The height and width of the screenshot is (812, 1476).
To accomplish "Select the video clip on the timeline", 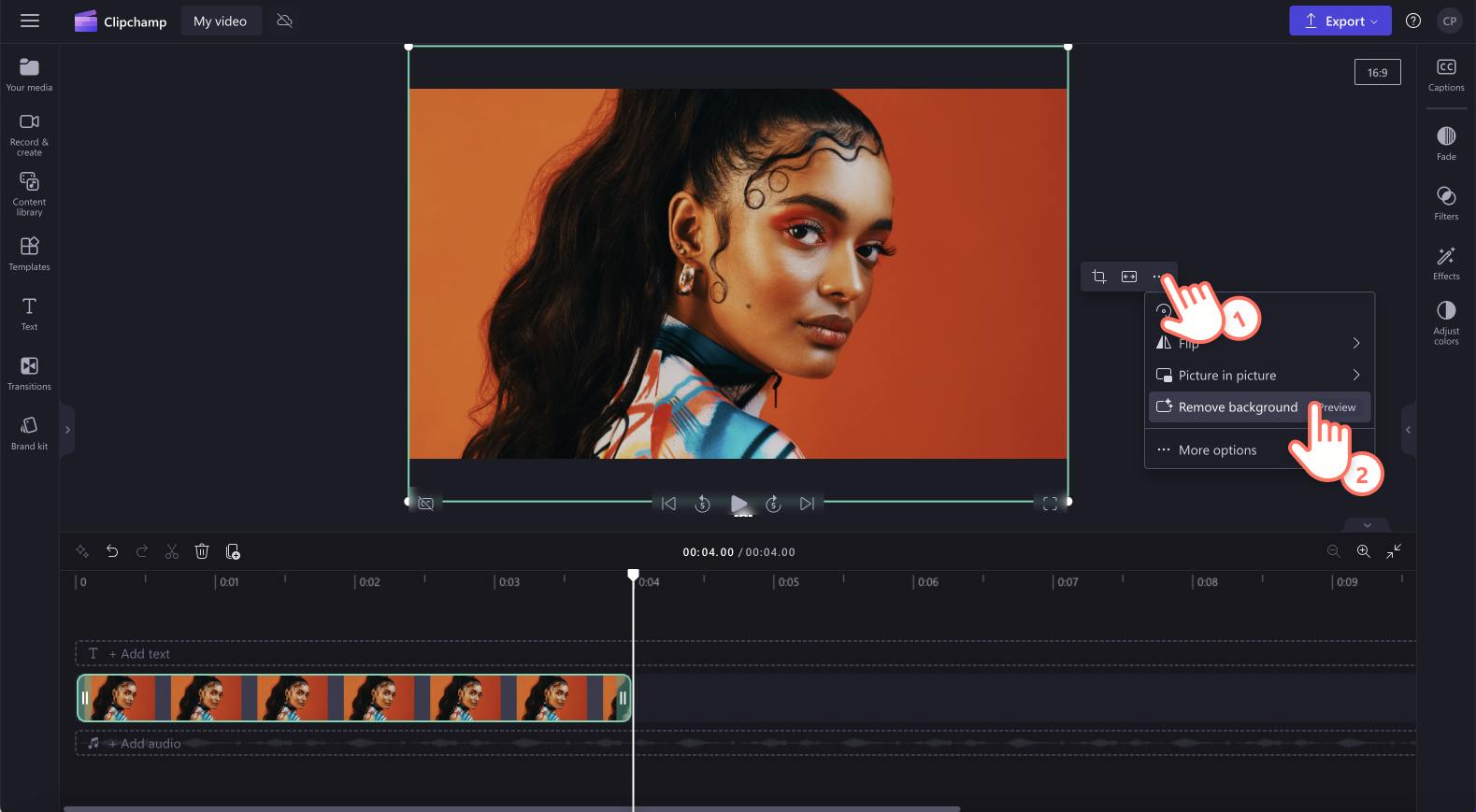I will (354, 698).
